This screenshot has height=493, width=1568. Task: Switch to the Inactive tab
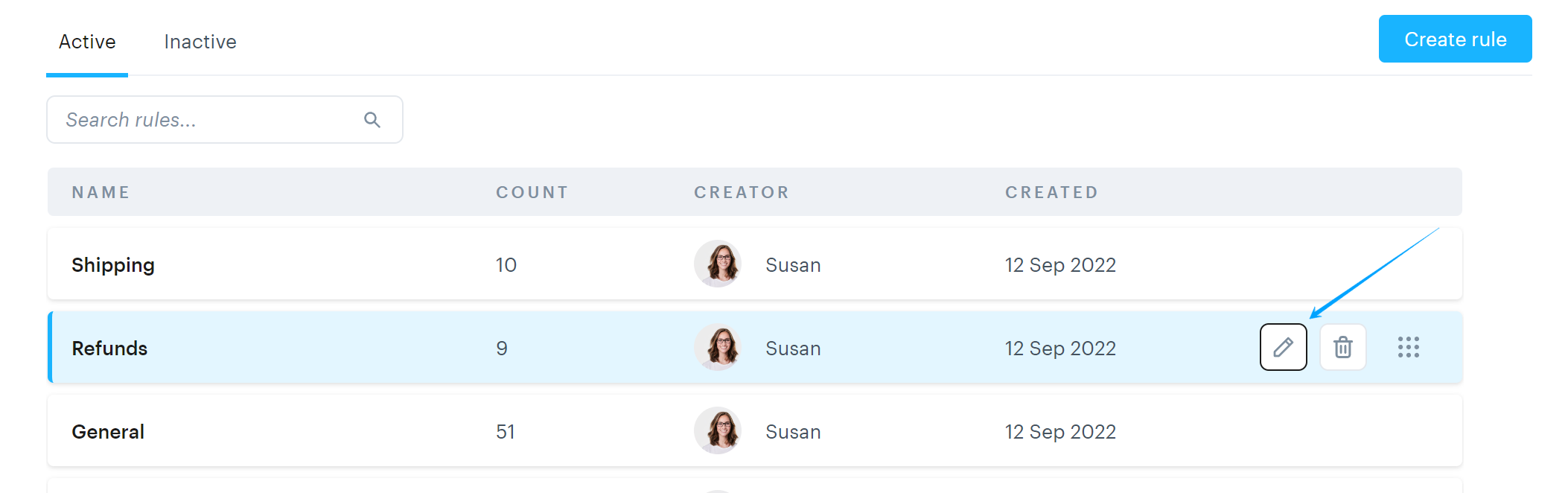pos(200,42)
